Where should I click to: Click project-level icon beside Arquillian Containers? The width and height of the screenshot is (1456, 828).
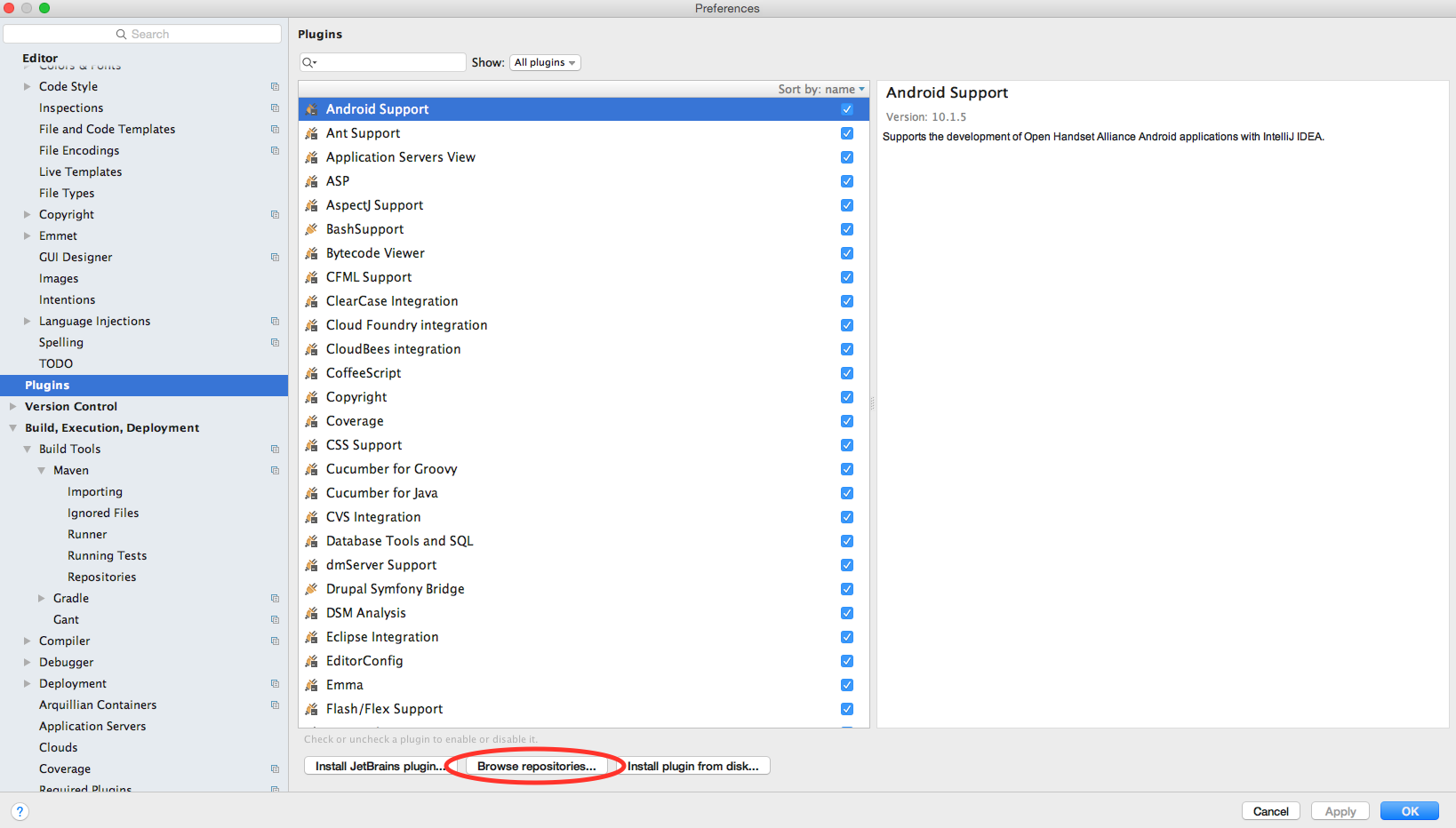276,705
